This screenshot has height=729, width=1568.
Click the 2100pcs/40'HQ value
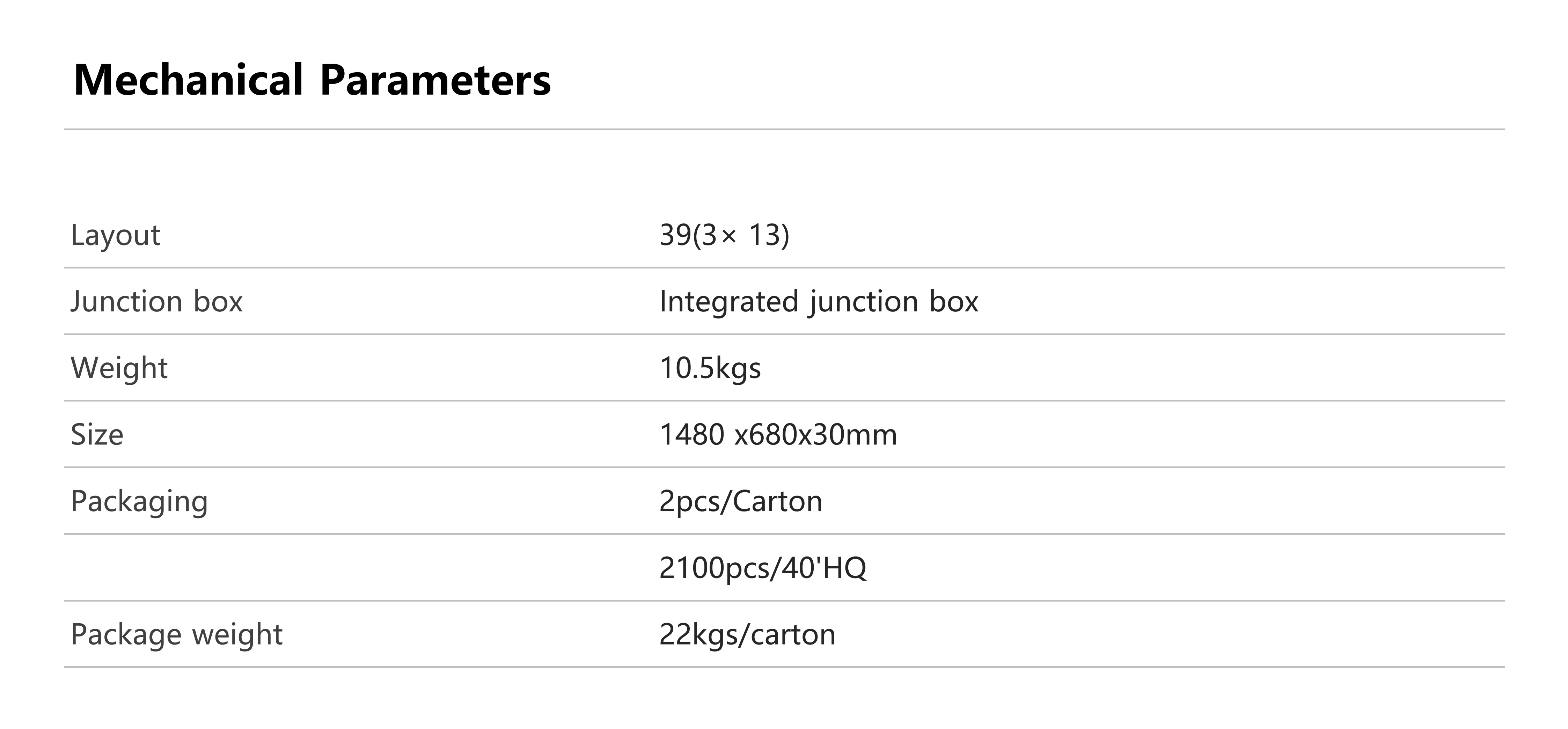click(763, 568)
